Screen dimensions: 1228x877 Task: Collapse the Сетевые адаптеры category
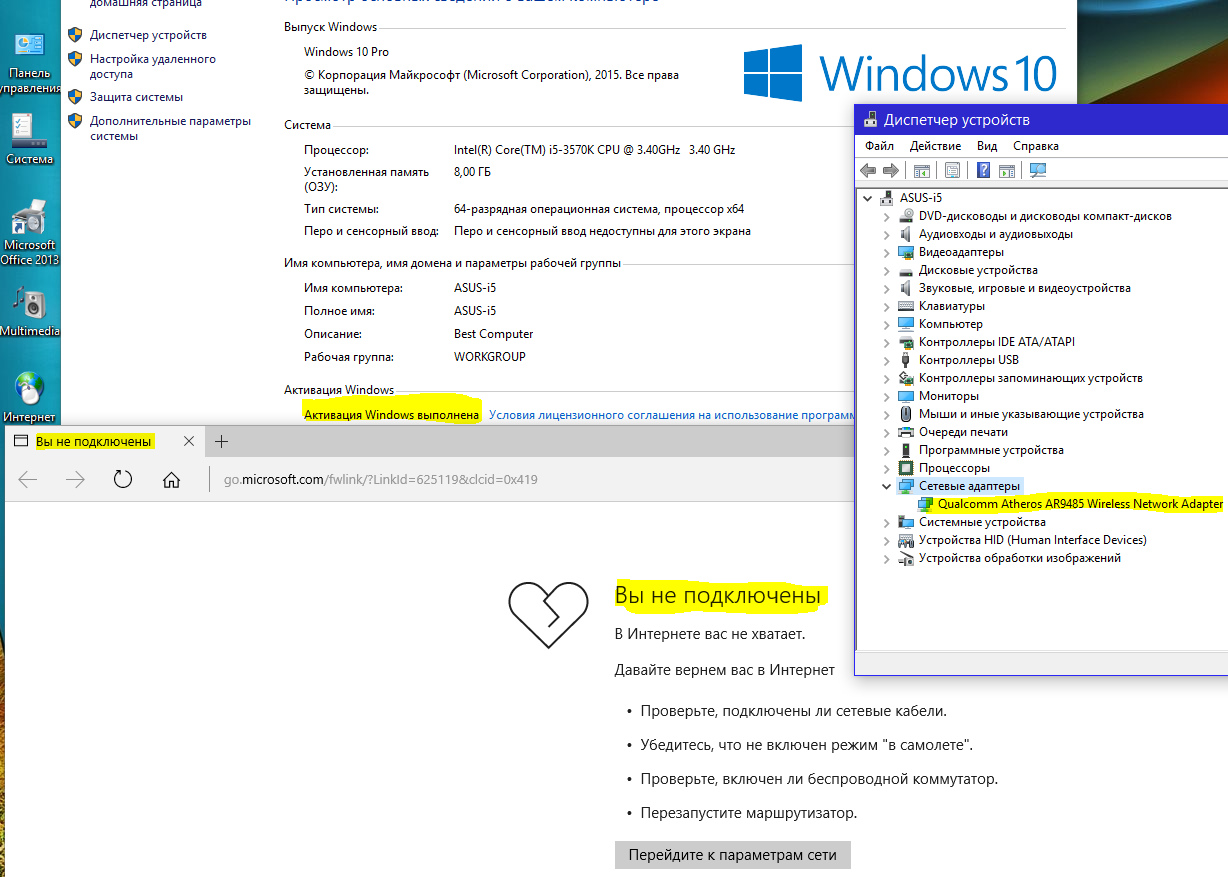click(x=886, y=486)
